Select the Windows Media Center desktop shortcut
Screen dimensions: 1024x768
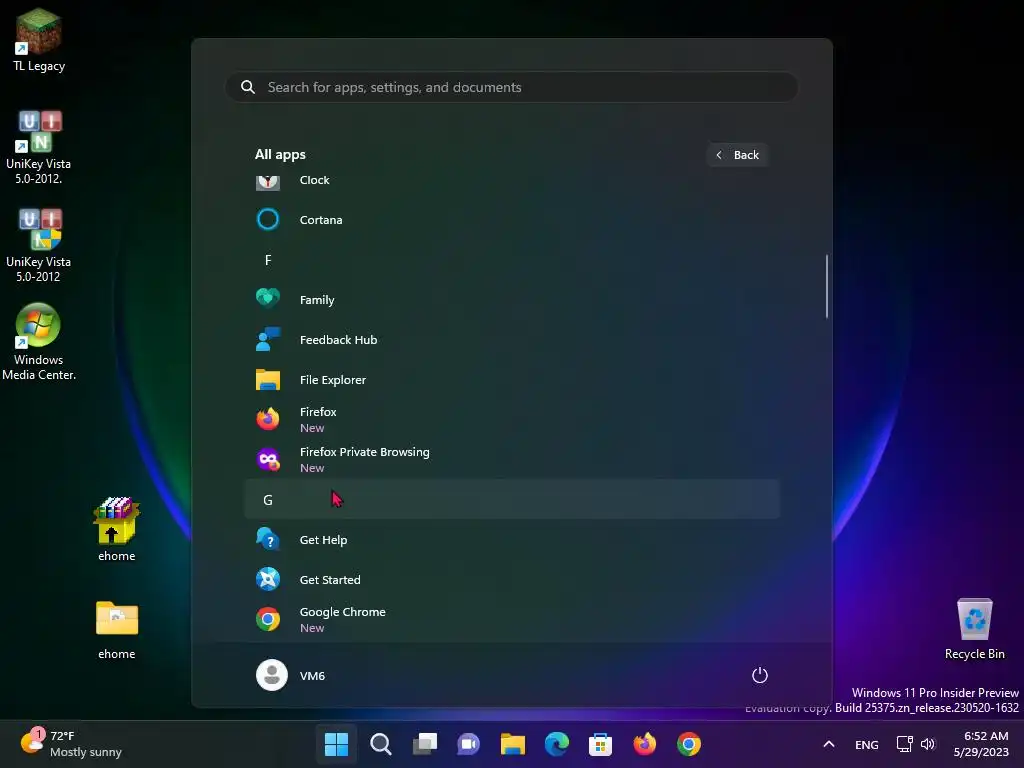[39, 342]
